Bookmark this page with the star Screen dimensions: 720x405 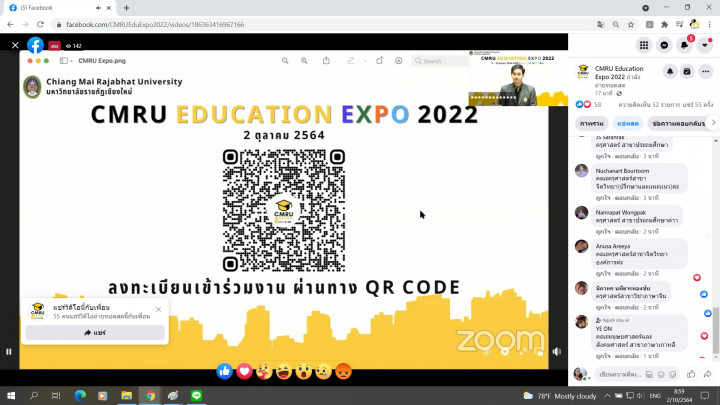coord(631,24)
